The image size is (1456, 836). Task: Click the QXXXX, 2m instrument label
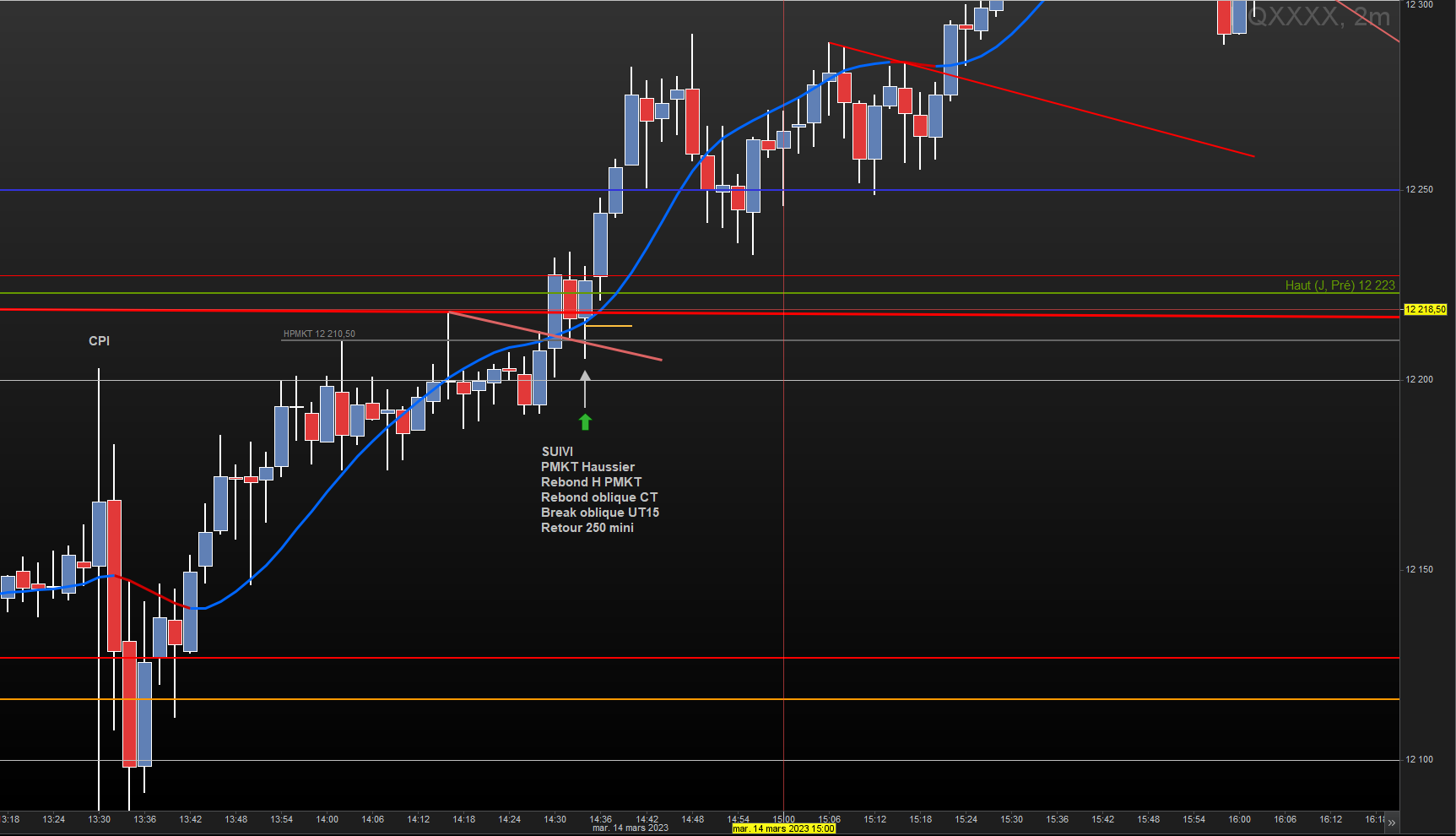1318,16
